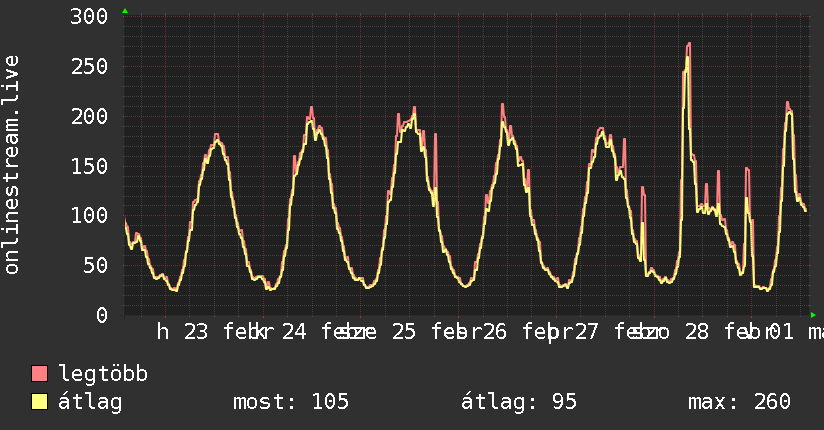Select the 'átlag' legend label next to yellow swatch
This screenshot has width=824, height=430.
click(x=90, y=402)
